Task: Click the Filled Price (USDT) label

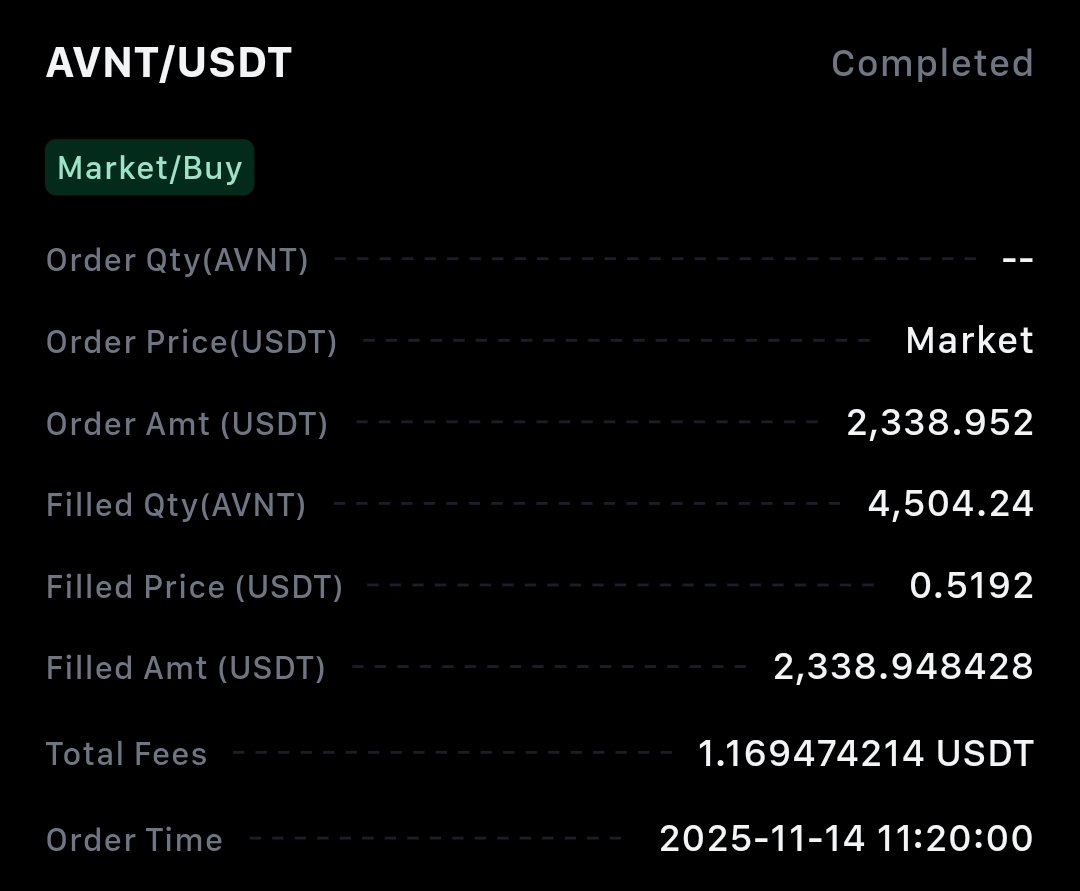Action: pyautogui.click(x=194, y=586)
